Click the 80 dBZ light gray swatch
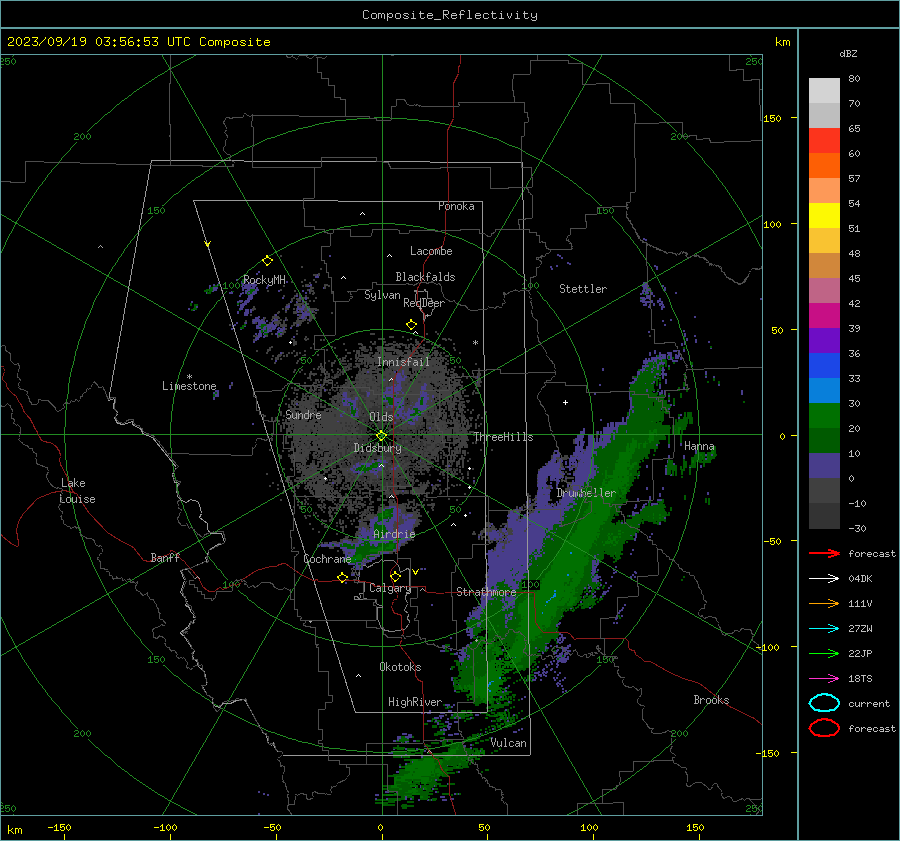This screenshot has width=900, height=841. [x=824, y=90]
